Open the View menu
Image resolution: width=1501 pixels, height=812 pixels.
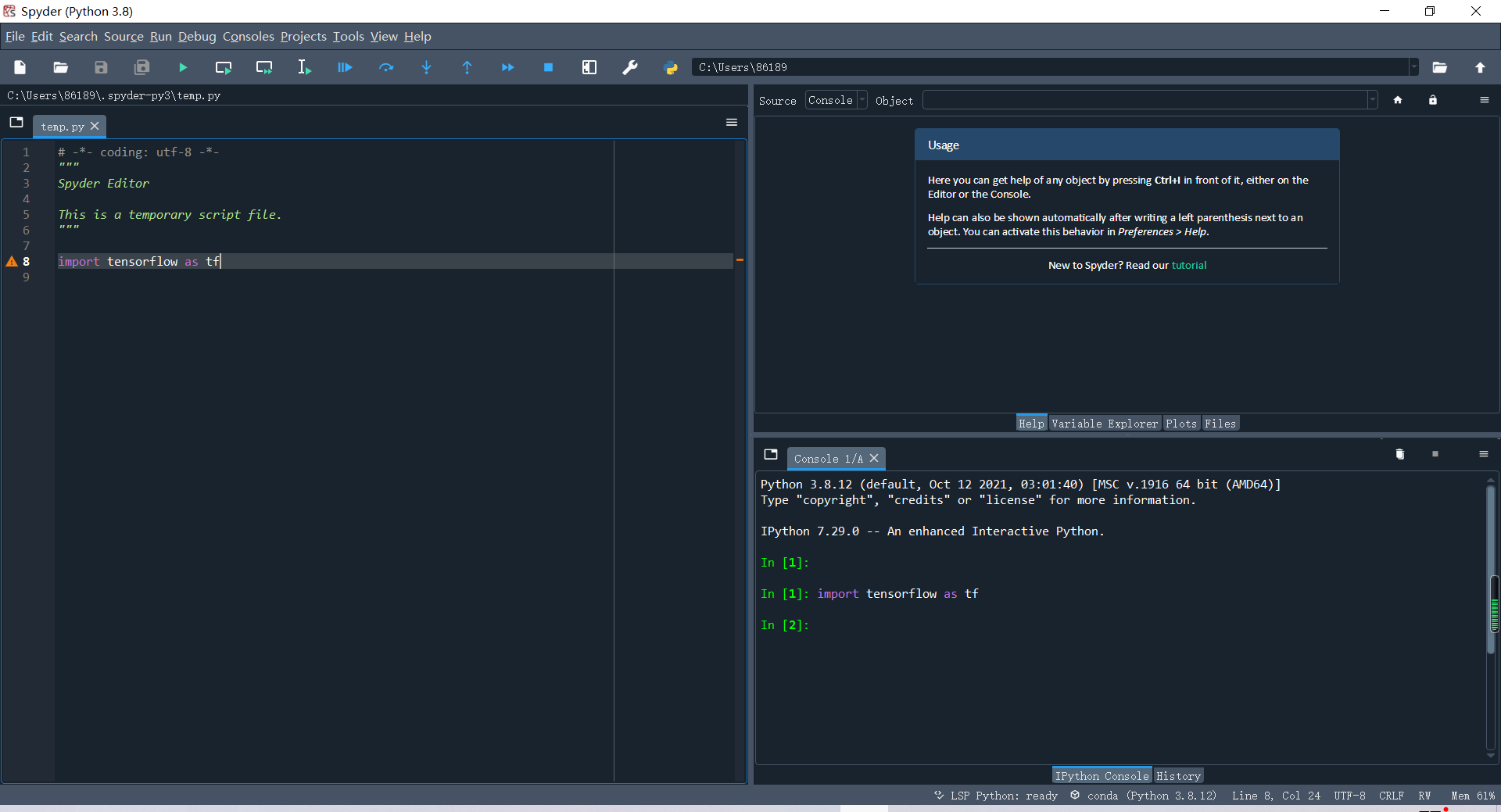click(x=384, y=37)
